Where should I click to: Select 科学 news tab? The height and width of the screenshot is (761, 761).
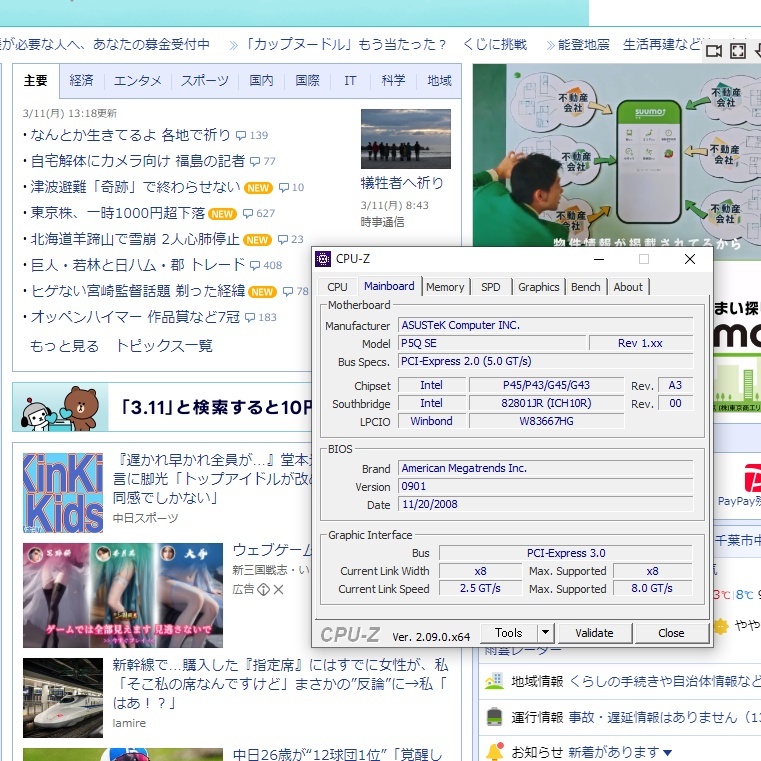pyautogui.click(x=393, y=80)
